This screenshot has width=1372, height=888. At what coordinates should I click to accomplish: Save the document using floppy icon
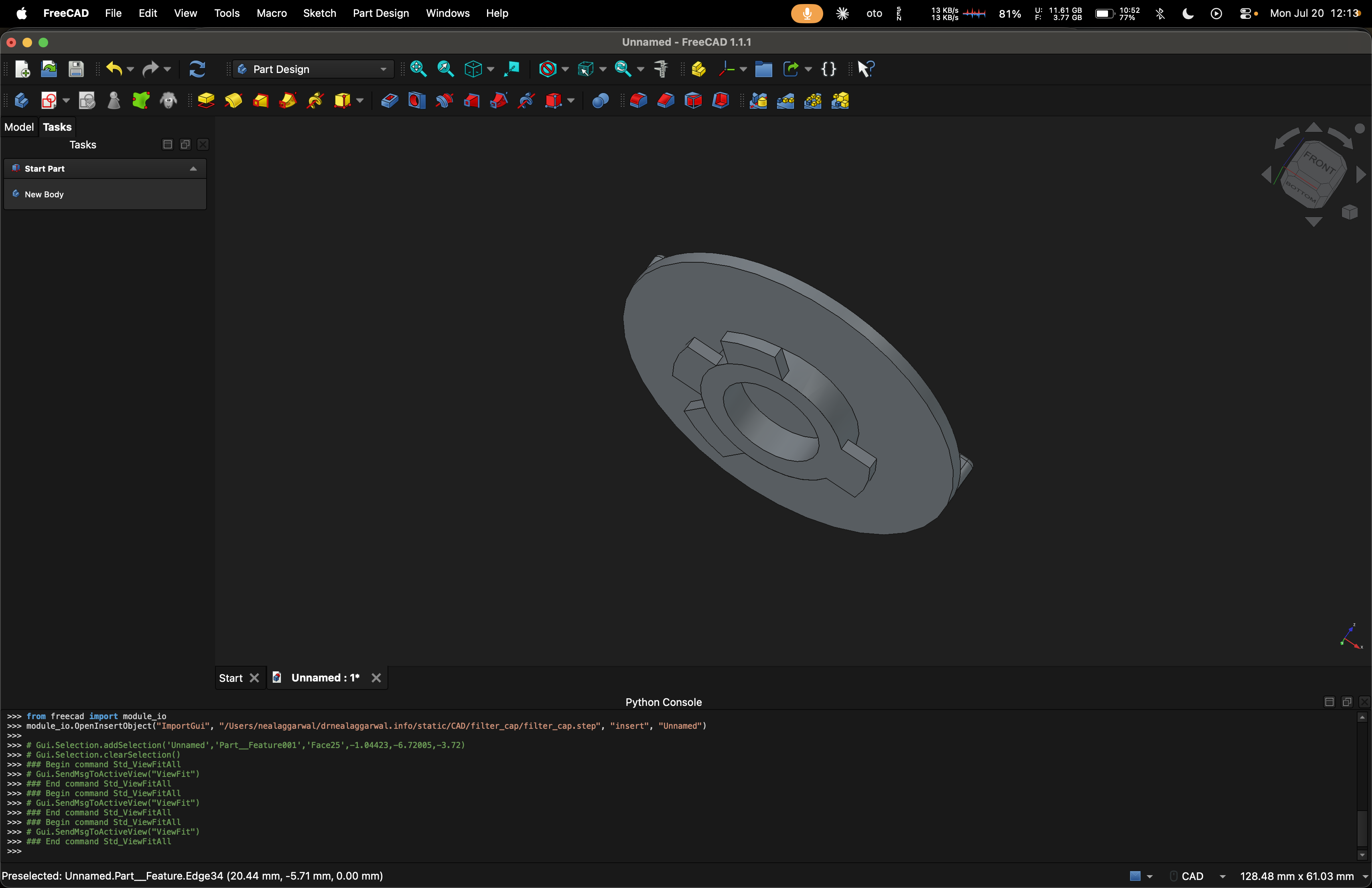coord(76,69)
